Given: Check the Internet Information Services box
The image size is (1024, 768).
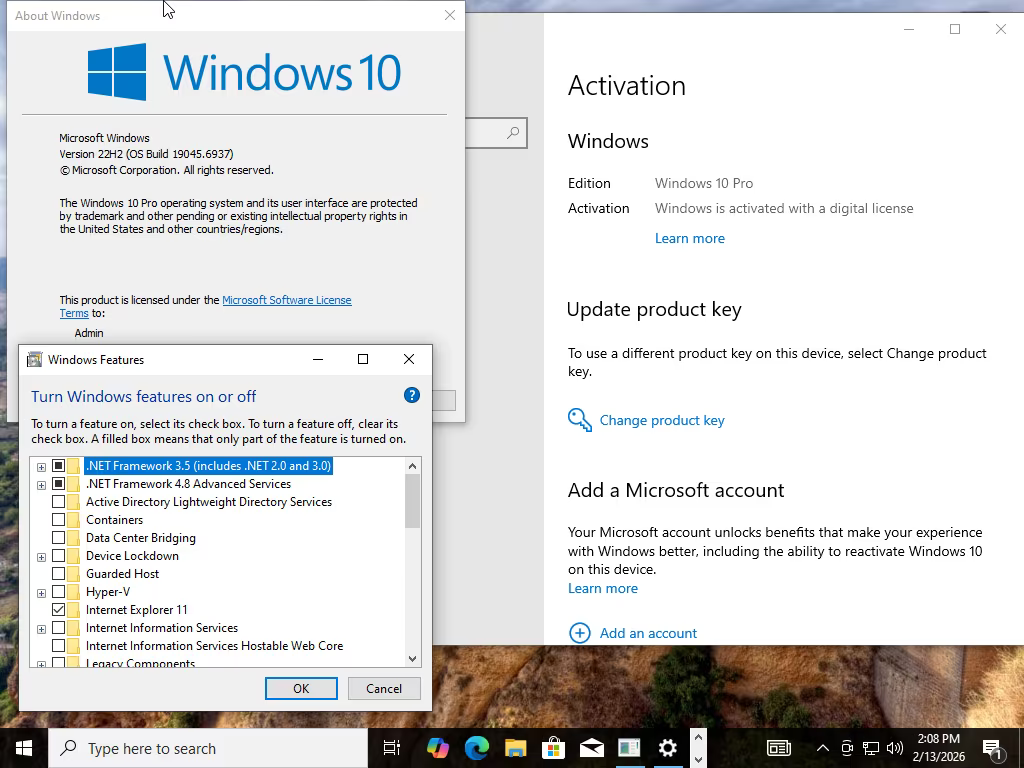Looking at the screenshot, I should point(58,628).
